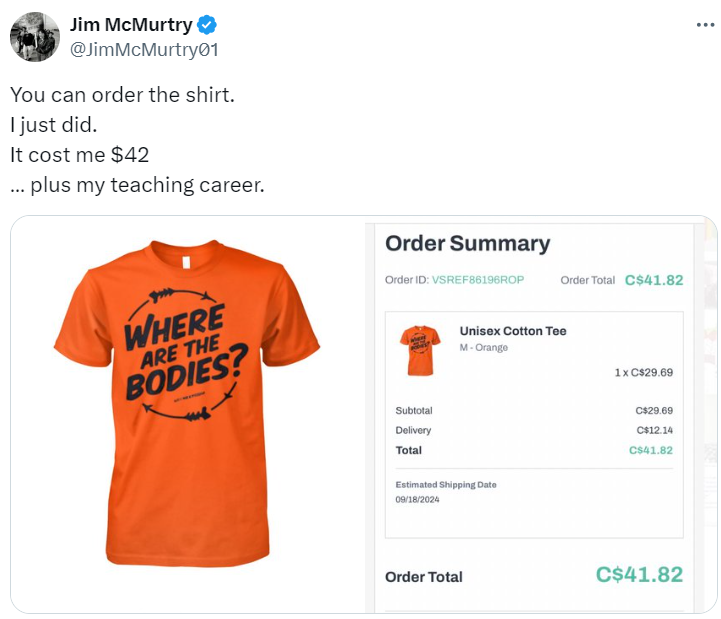Click the Unisex Cotton Tee product title
The image size is (721, 619).
click(512, 331)
